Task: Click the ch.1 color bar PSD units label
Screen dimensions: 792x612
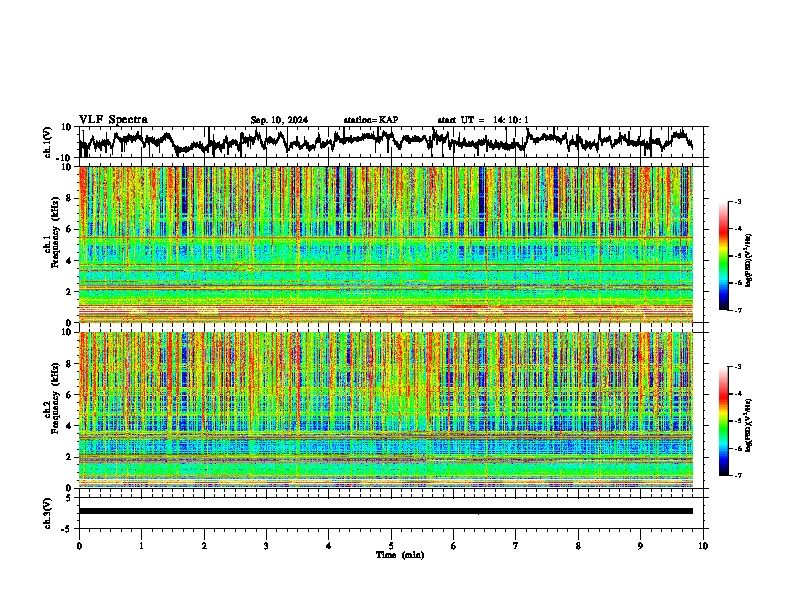Action: pyautogui.click(x=749, y=261)
